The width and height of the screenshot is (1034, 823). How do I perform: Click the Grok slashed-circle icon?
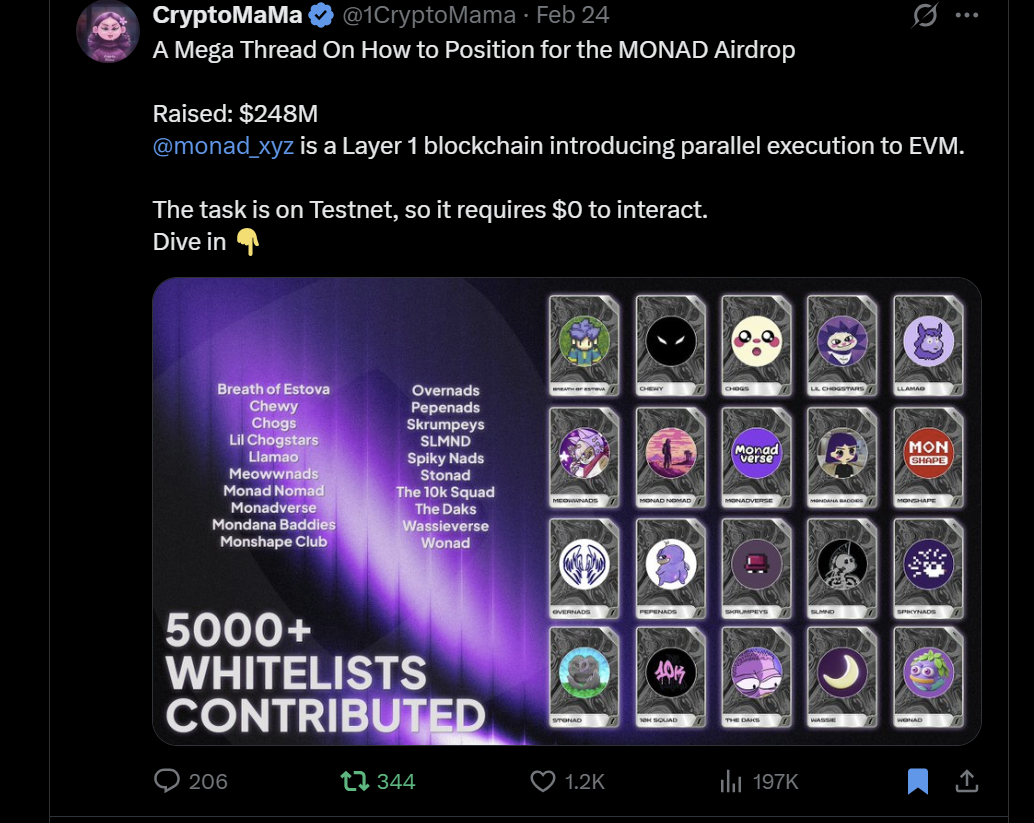(925, 15)
